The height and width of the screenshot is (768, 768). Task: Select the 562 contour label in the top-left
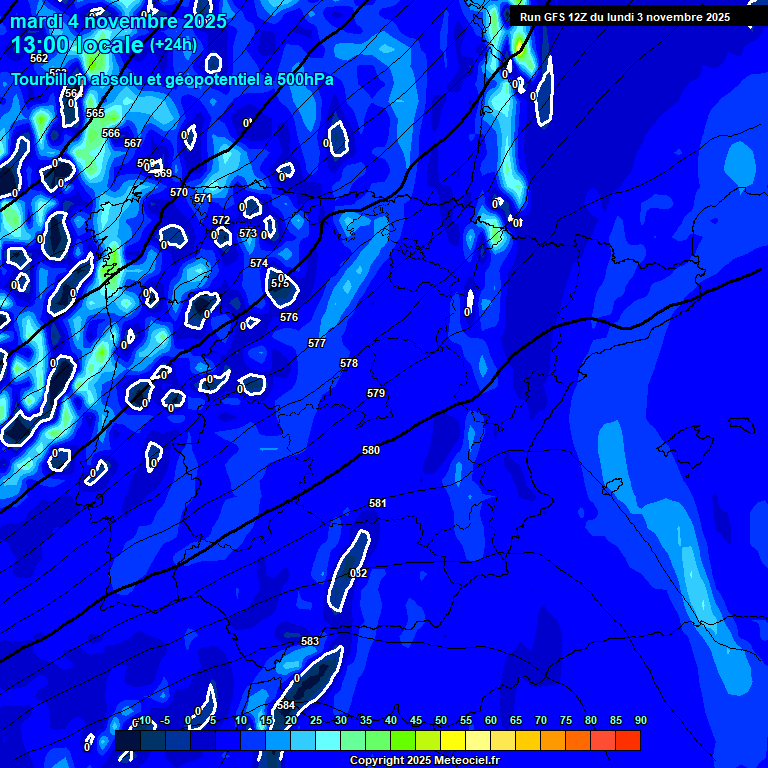[39, 58]
